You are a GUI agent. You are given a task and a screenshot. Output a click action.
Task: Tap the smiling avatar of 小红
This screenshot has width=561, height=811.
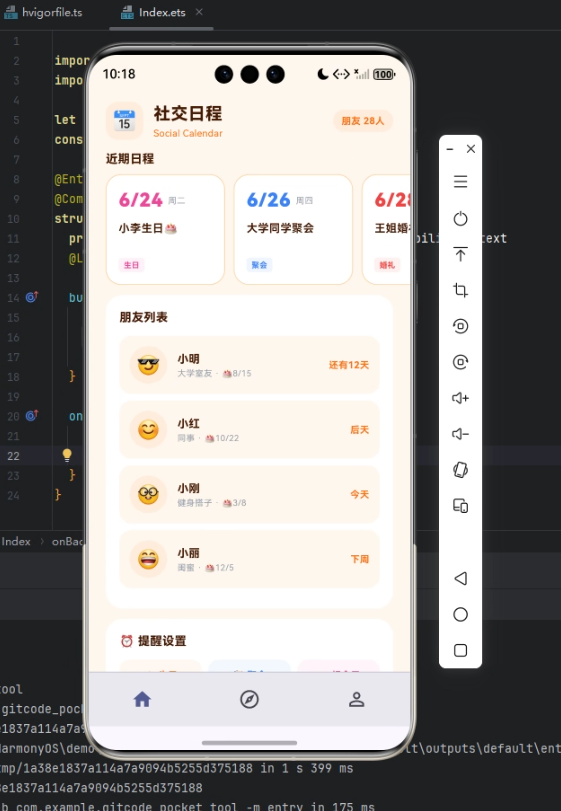pyautogui.click(x=148, y=430)
